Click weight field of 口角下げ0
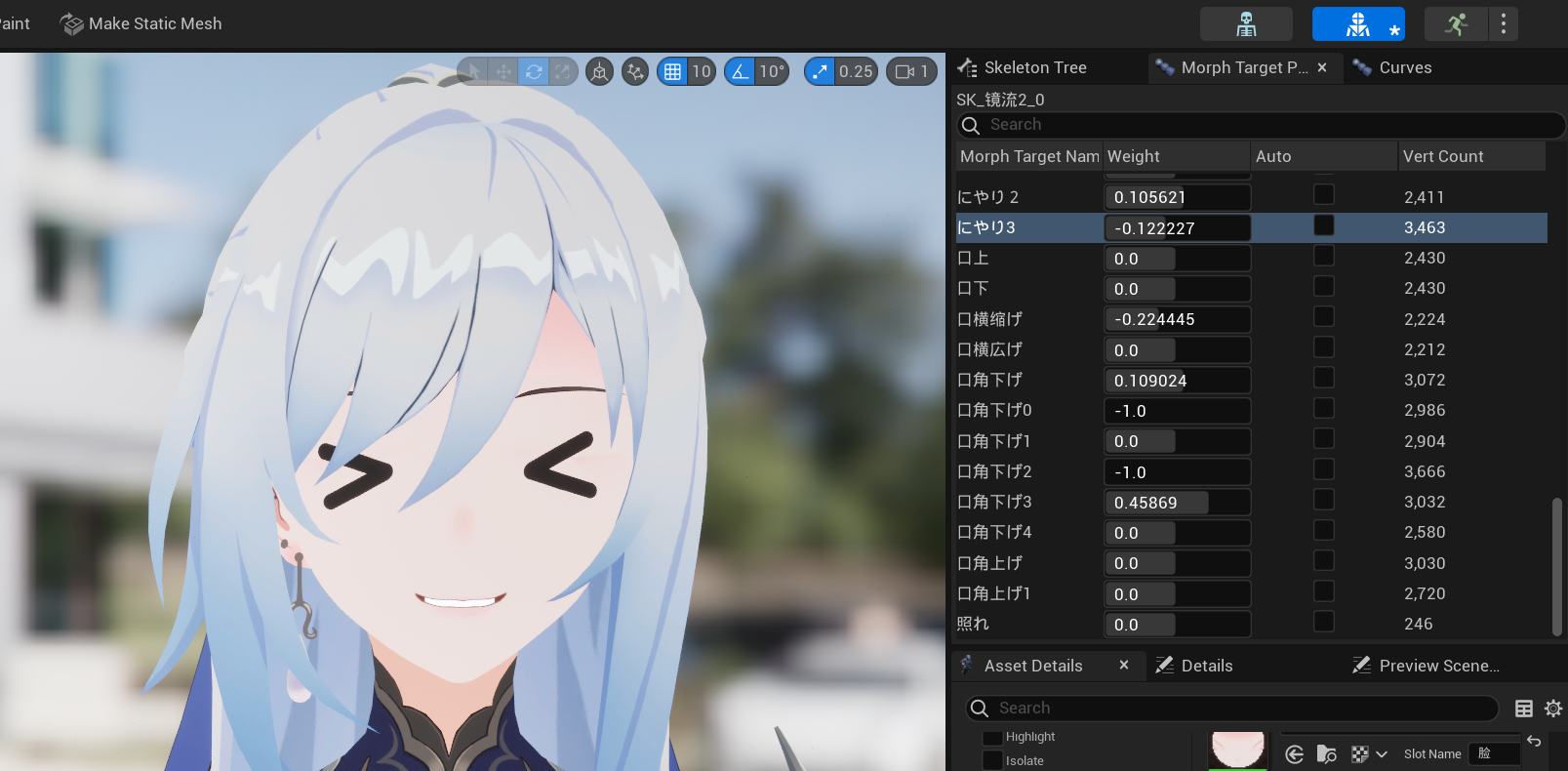This screenshot has height=771, width=1568. coord(1177,411)
